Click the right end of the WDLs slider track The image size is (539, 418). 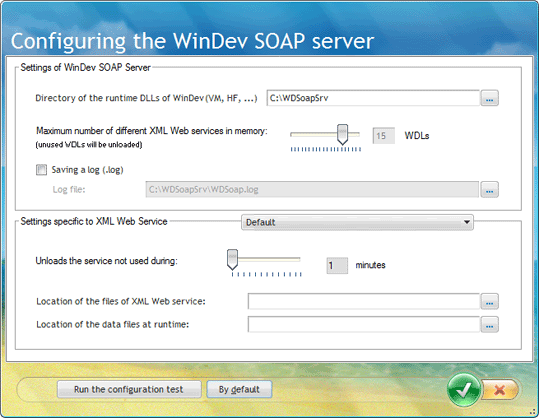click(x=358, y=134)
